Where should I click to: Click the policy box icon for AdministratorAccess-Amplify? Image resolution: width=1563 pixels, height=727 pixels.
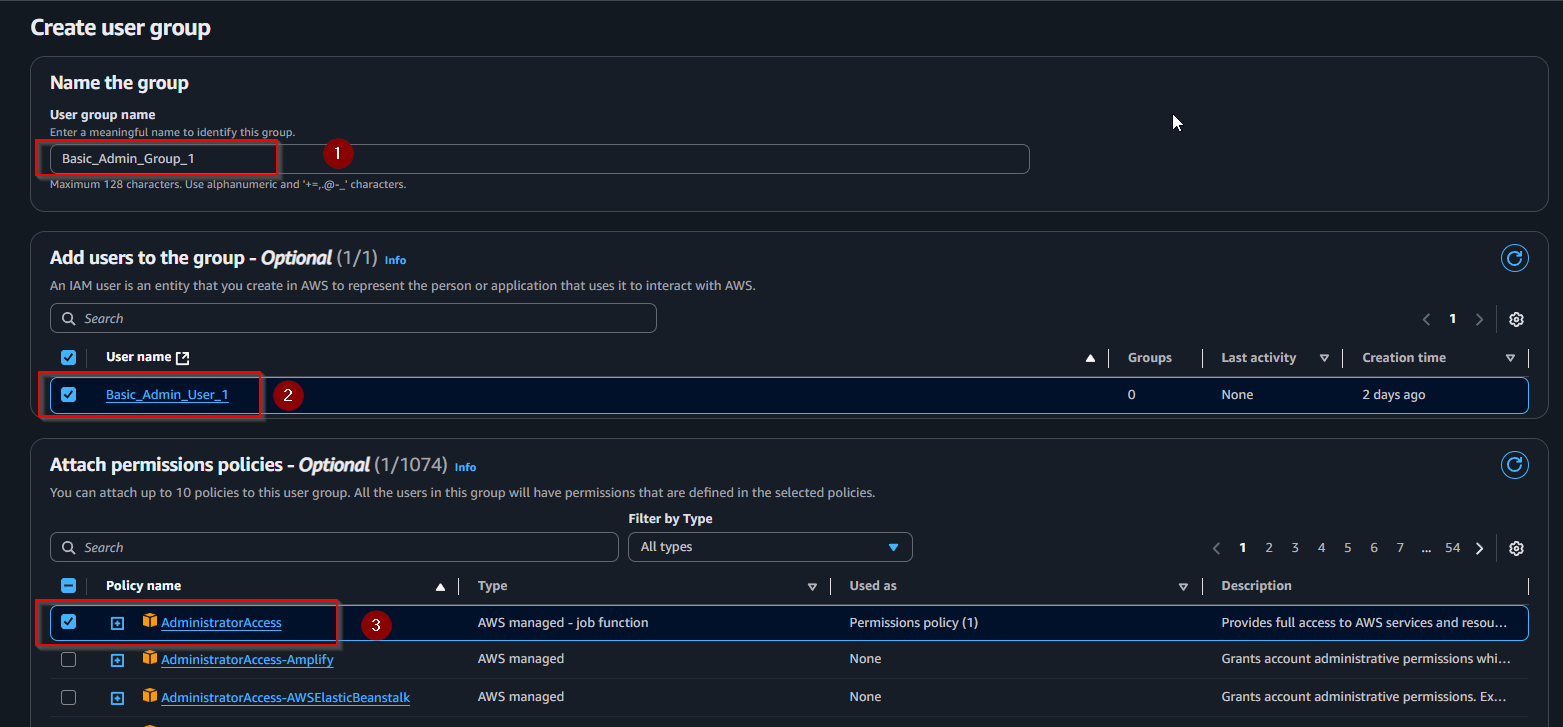(x=150, y=658)
